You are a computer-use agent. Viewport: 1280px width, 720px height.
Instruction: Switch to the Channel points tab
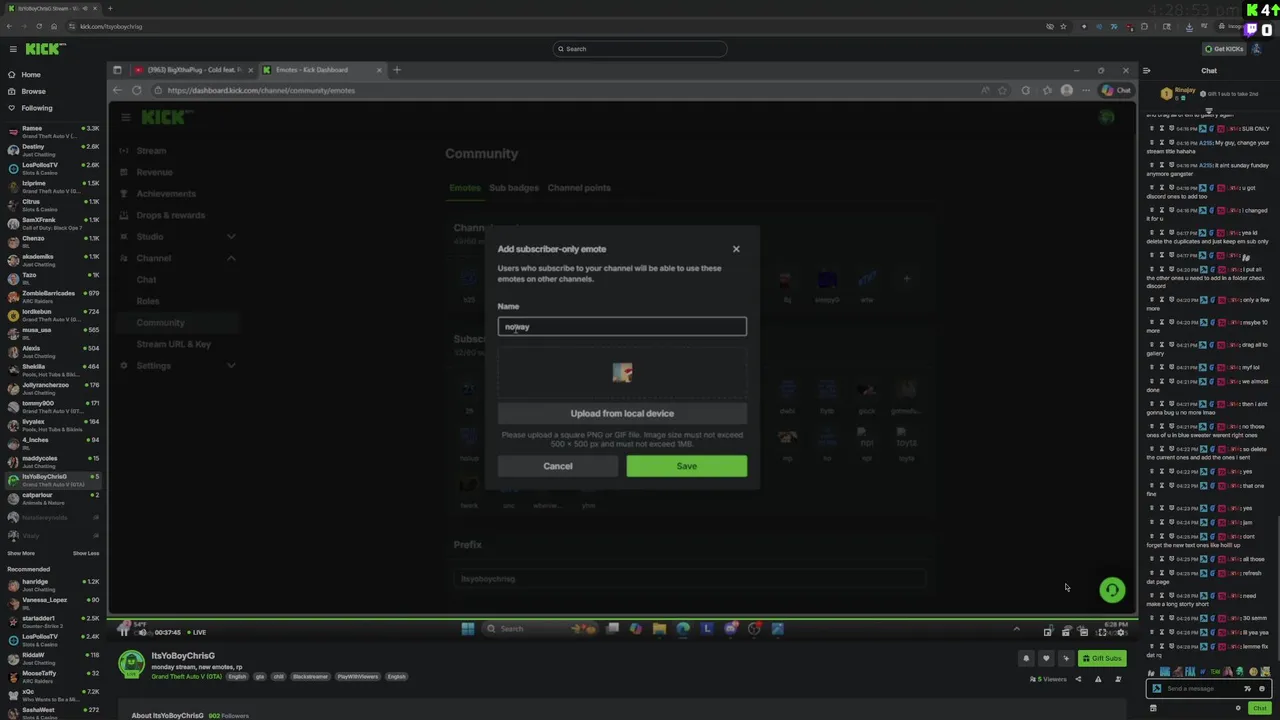(579, 188)
